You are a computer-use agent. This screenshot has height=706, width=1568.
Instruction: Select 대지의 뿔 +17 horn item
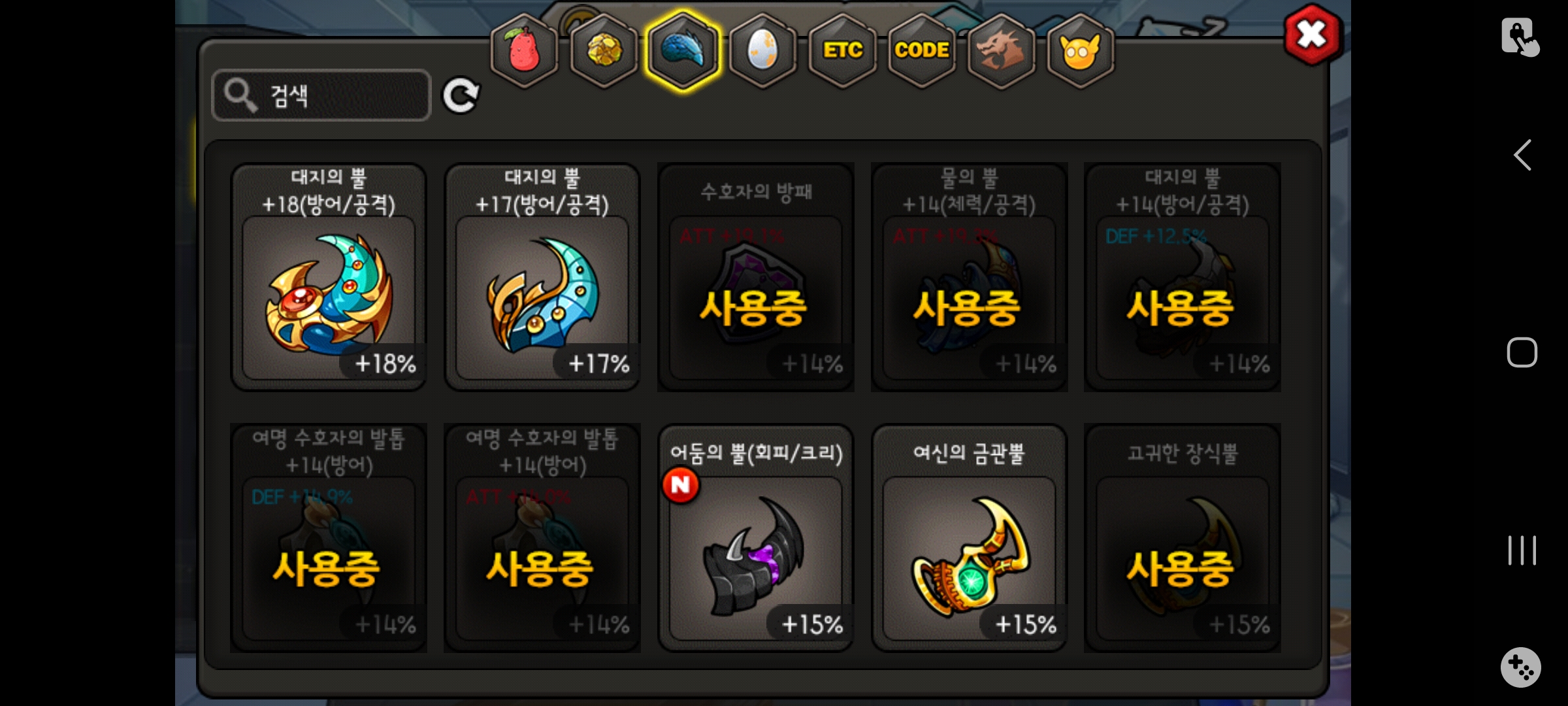click(542, 277)
